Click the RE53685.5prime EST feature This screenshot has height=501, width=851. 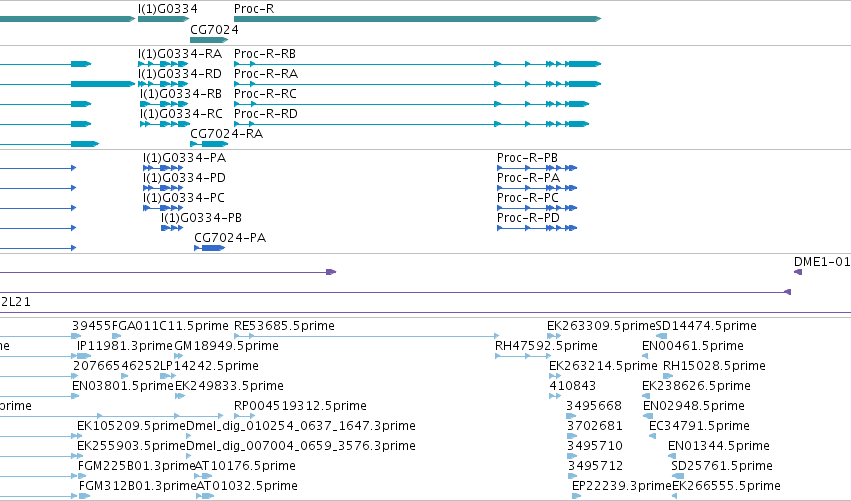click(x=366, y=337)
